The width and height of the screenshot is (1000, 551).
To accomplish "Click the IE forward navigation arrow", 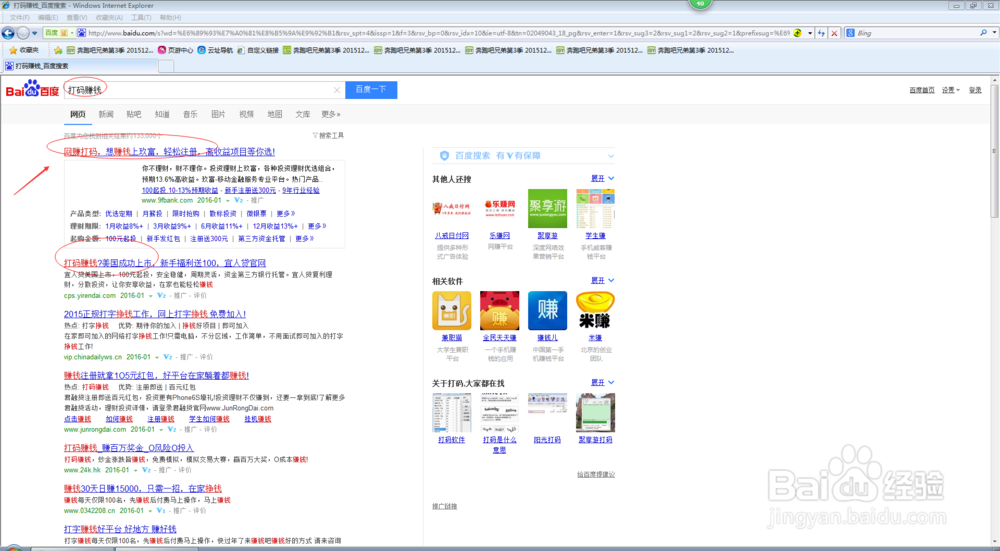I will click(24, 33).
